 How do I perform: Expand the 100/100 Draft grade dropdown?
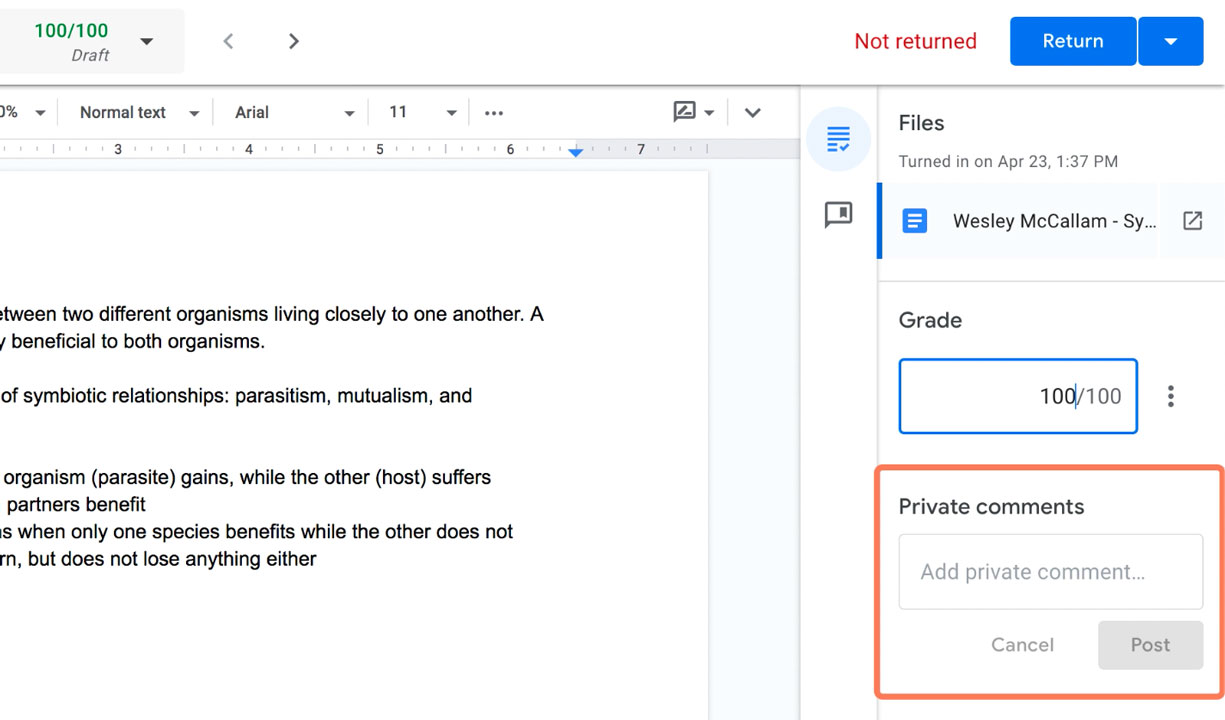(x=146, y=41)
